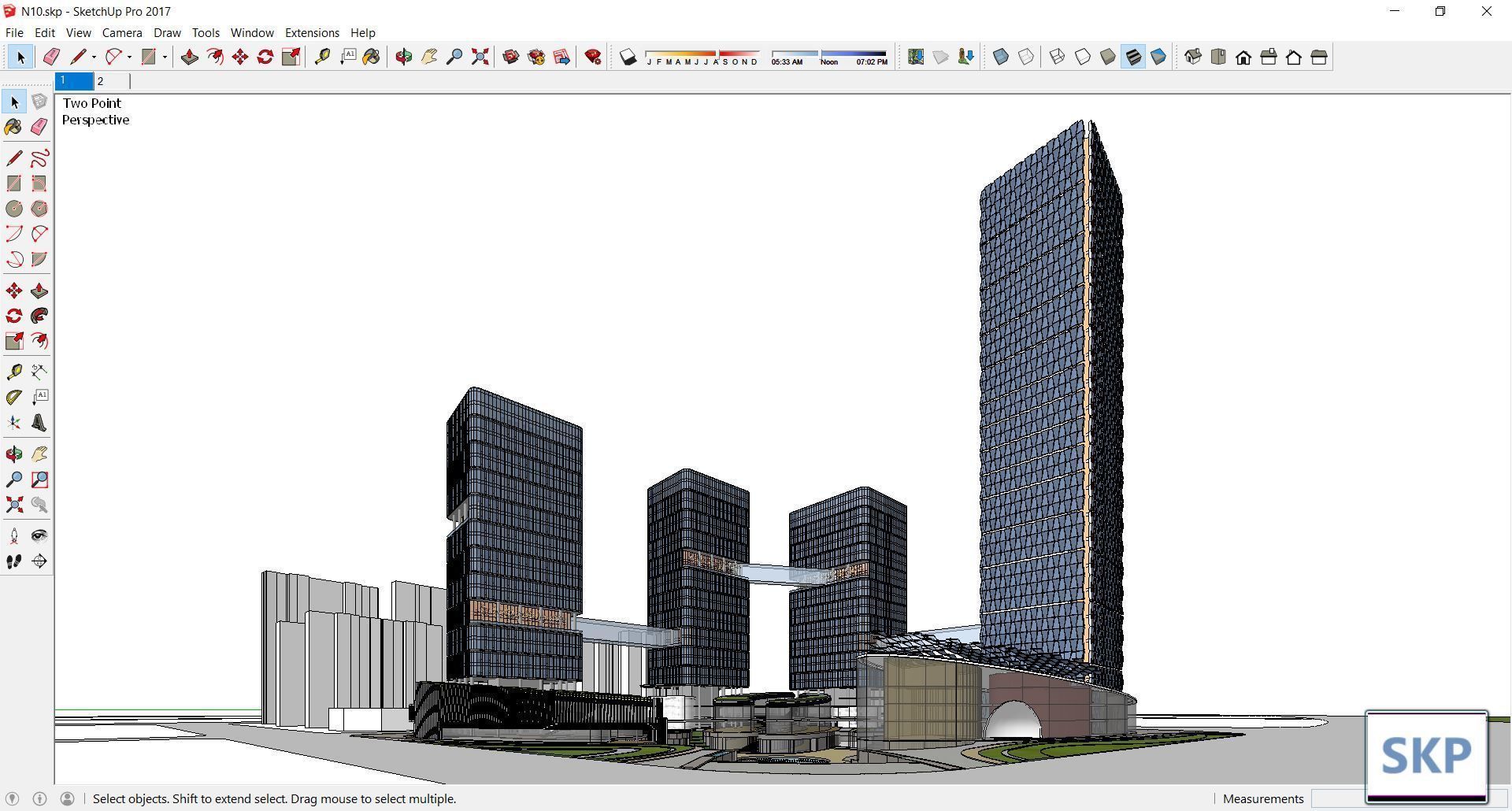The width and height of the screenshot is (1512, 811).
Task: Switch to Hidden Line face style
Action: coord(1083,57)
